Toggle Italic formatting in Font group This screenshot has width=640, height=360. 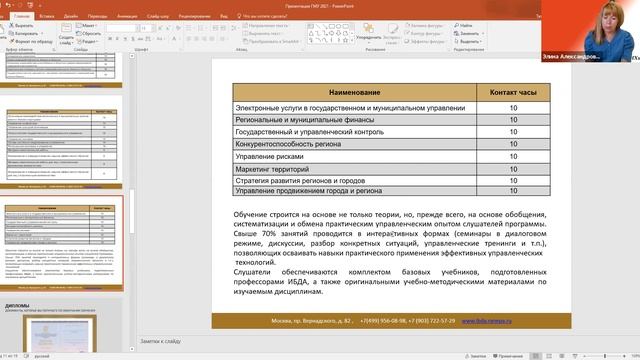[118, 39]
